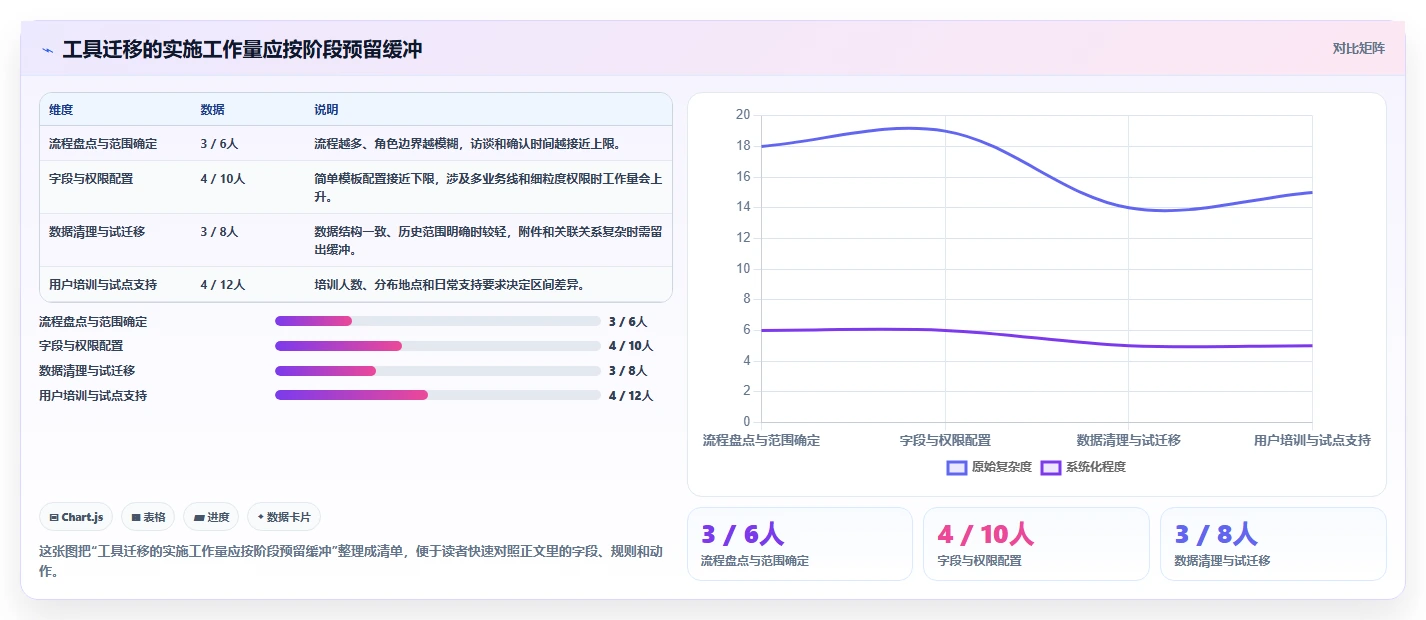Click description starting 培训人数、分布地点
1426x620 pixels.
pos(449,285)
